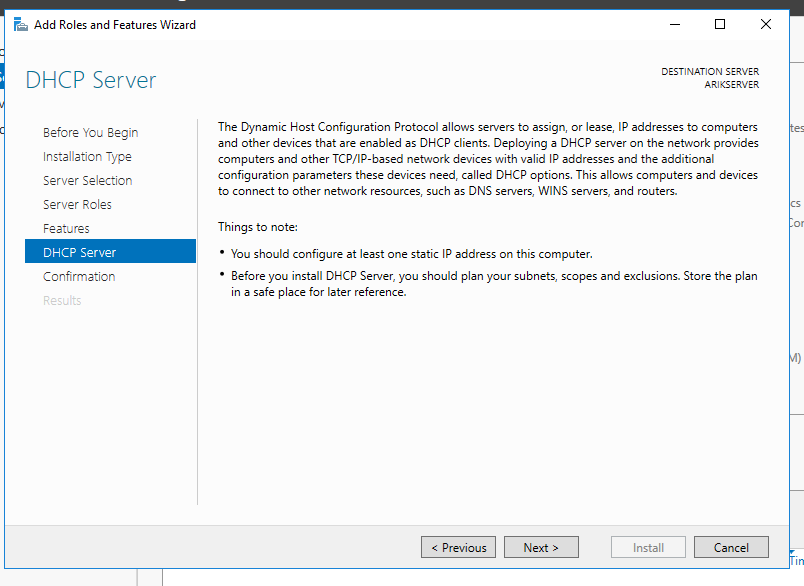Switch to the Server Roles step
804x586 pixels.
tap(77, 205)
